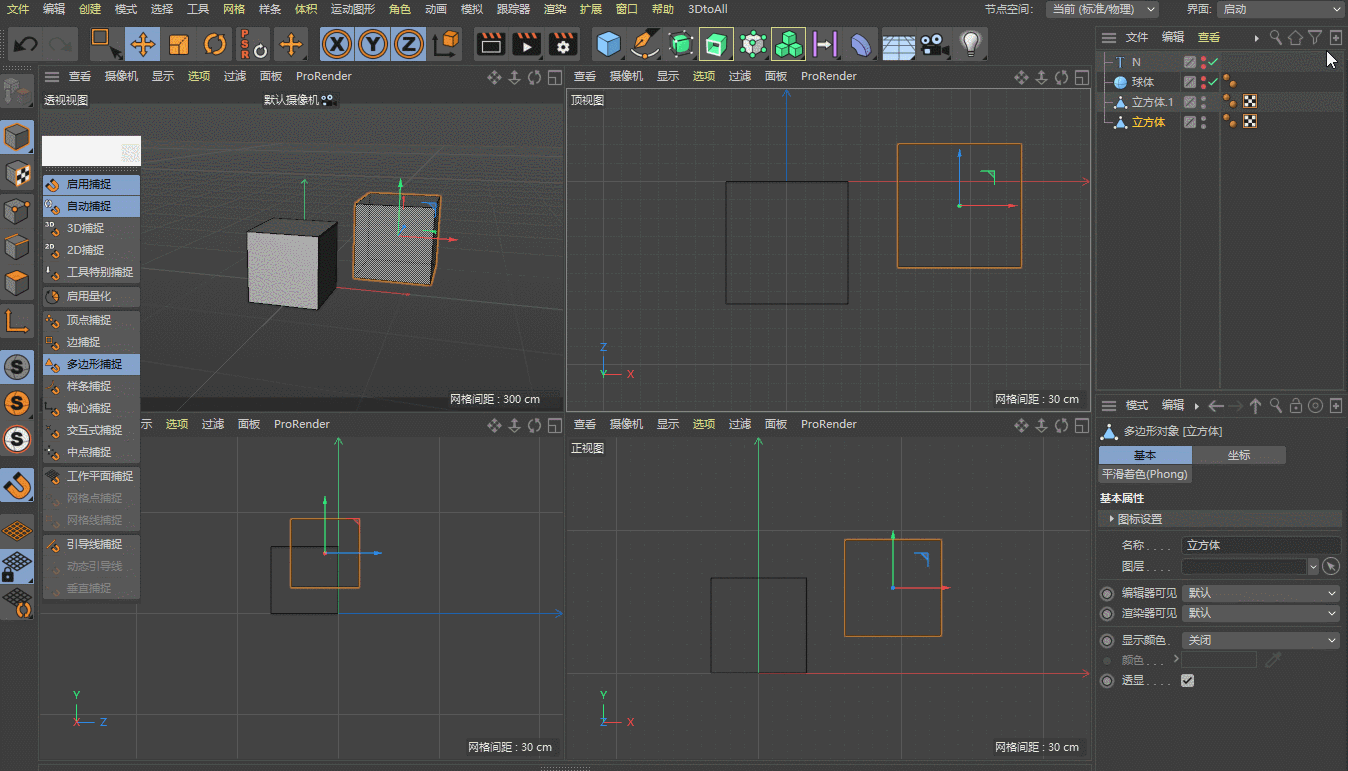Open the 编辑器可见 dropdown
Screen dimensions: 1348x771
[1260, 593]
